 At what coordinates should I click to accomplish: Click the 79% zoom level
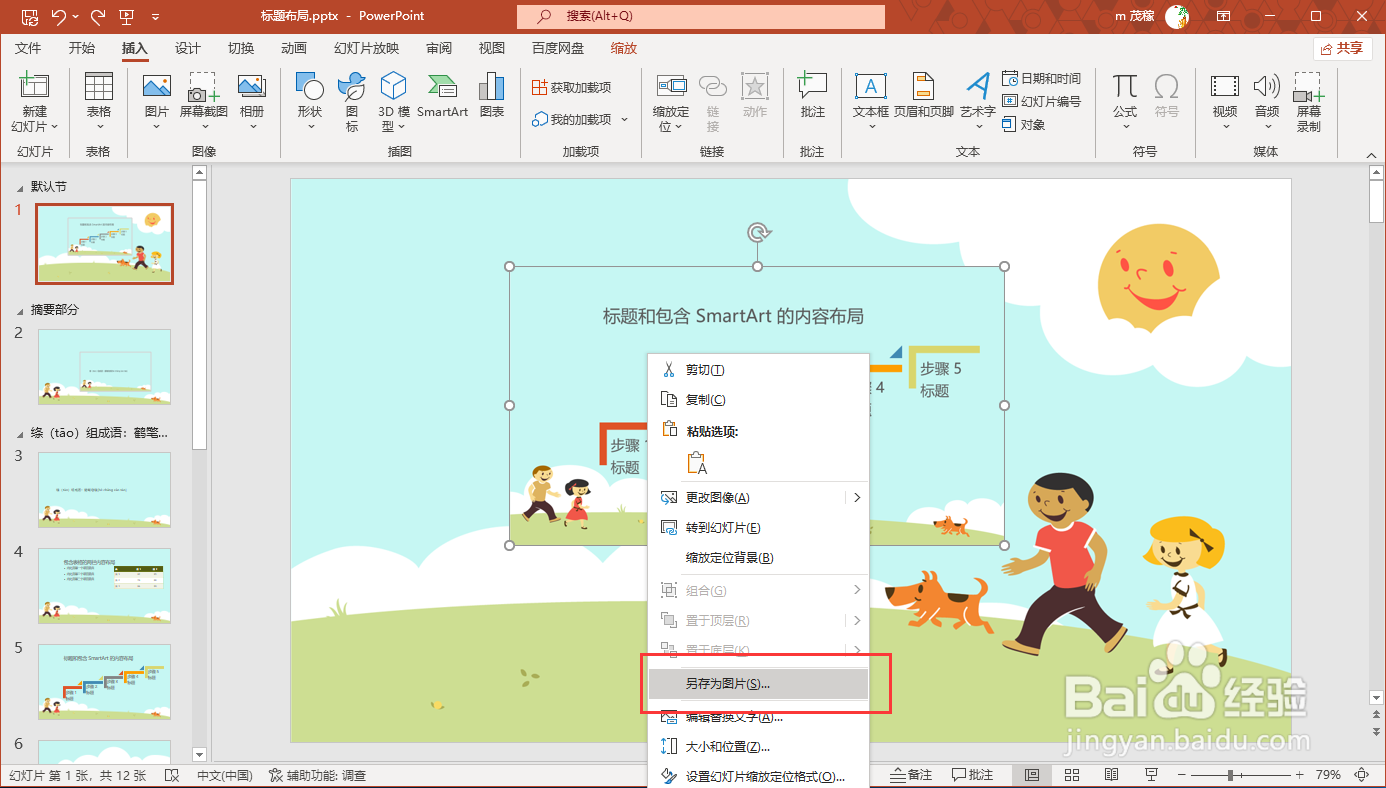point(1328,775)
